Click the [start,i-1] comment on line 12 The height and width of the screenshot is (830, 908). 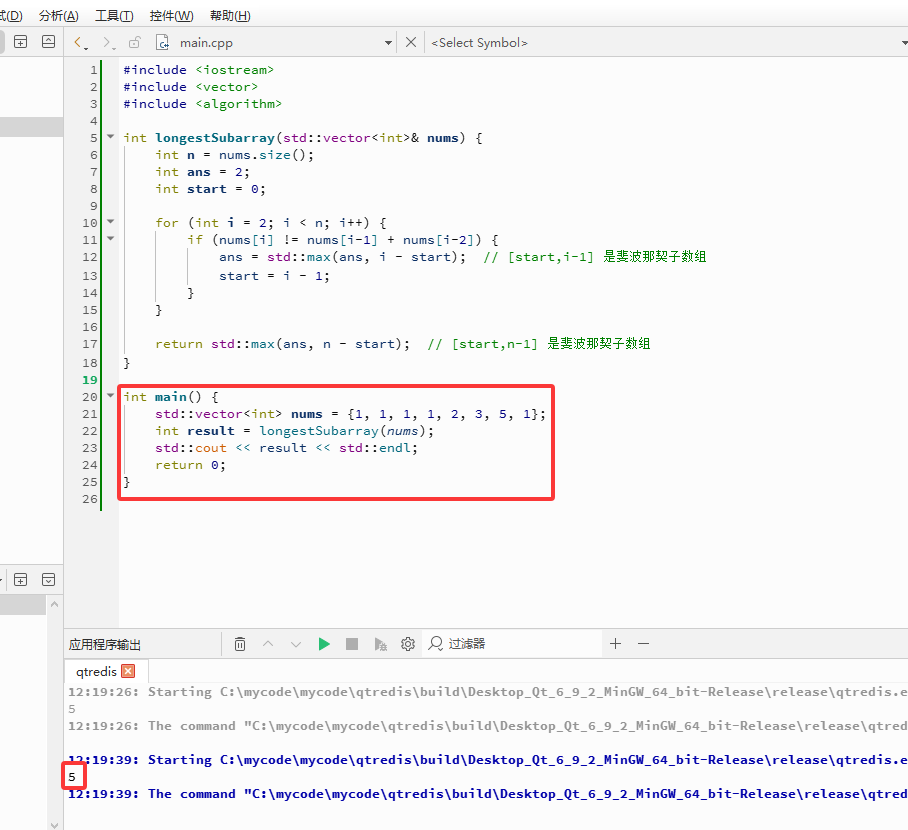(x=595, y=257)
